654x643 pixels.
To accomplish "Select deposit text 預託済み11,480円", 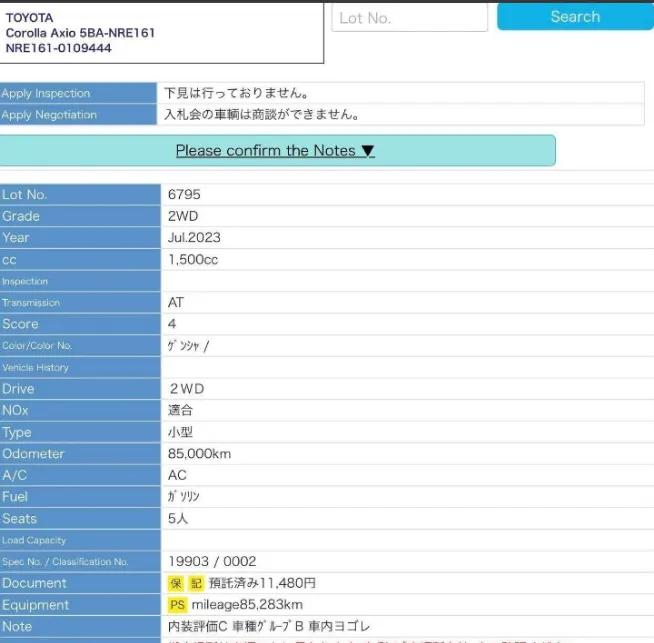I will pos(262,583).
